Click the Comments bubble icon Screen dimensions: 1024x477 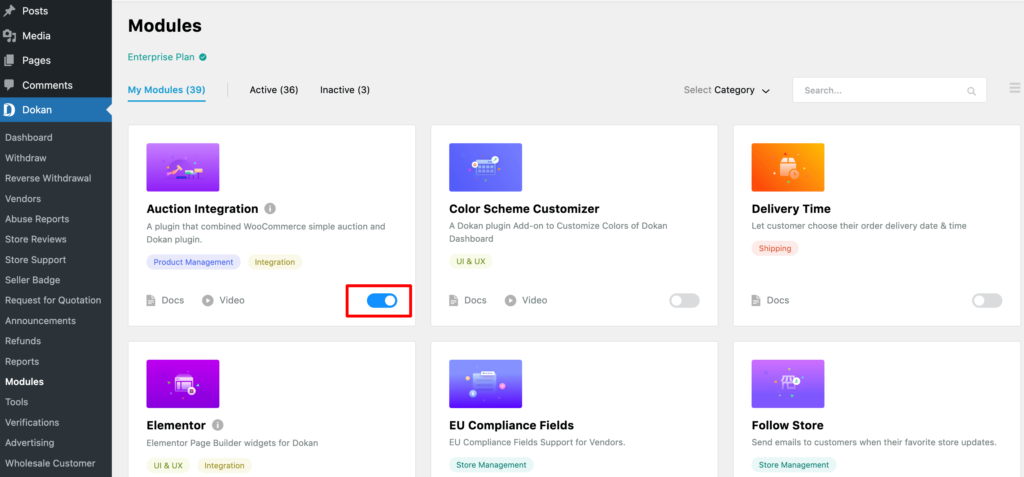point(9,85)
